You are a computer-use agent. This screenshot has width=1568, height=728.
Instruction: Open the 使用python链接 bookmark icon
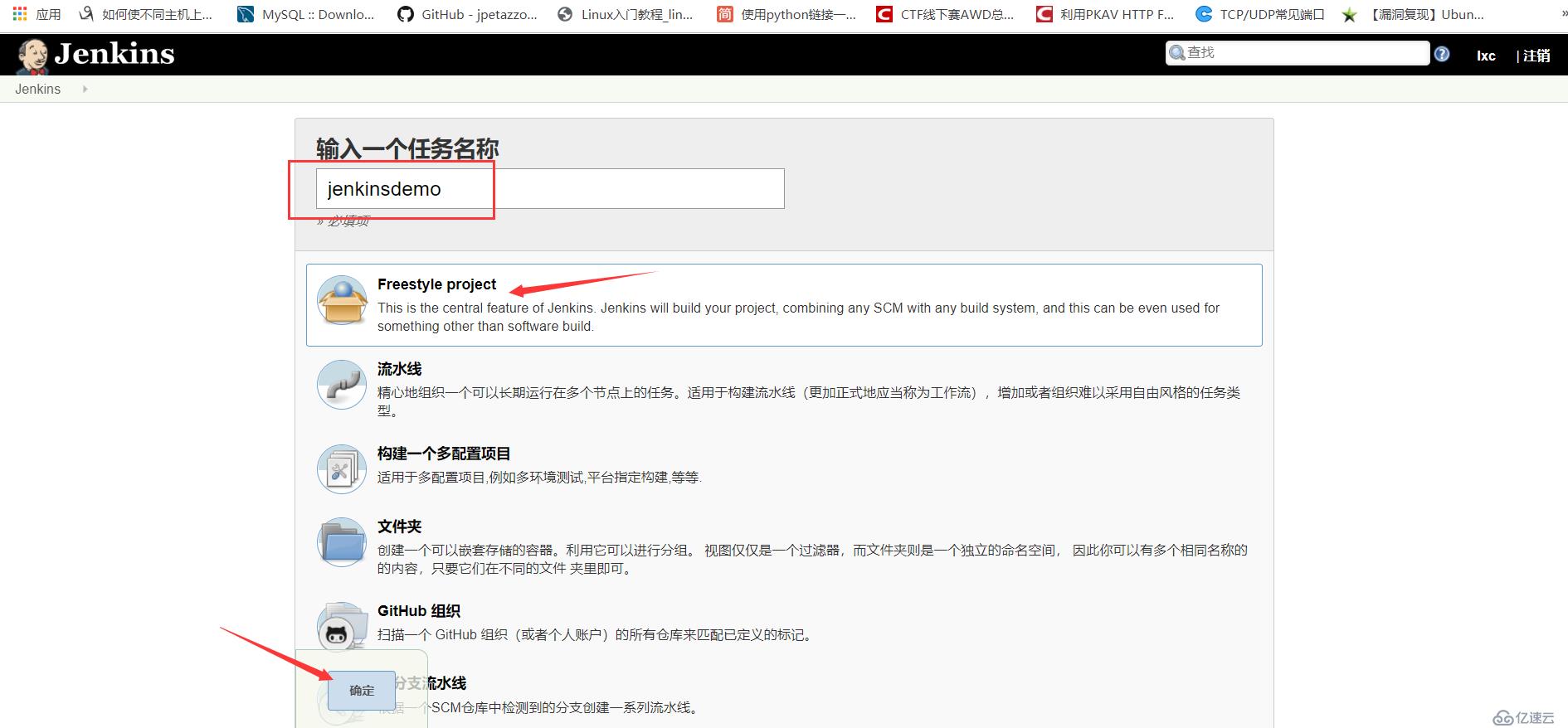tap(725, 14)
